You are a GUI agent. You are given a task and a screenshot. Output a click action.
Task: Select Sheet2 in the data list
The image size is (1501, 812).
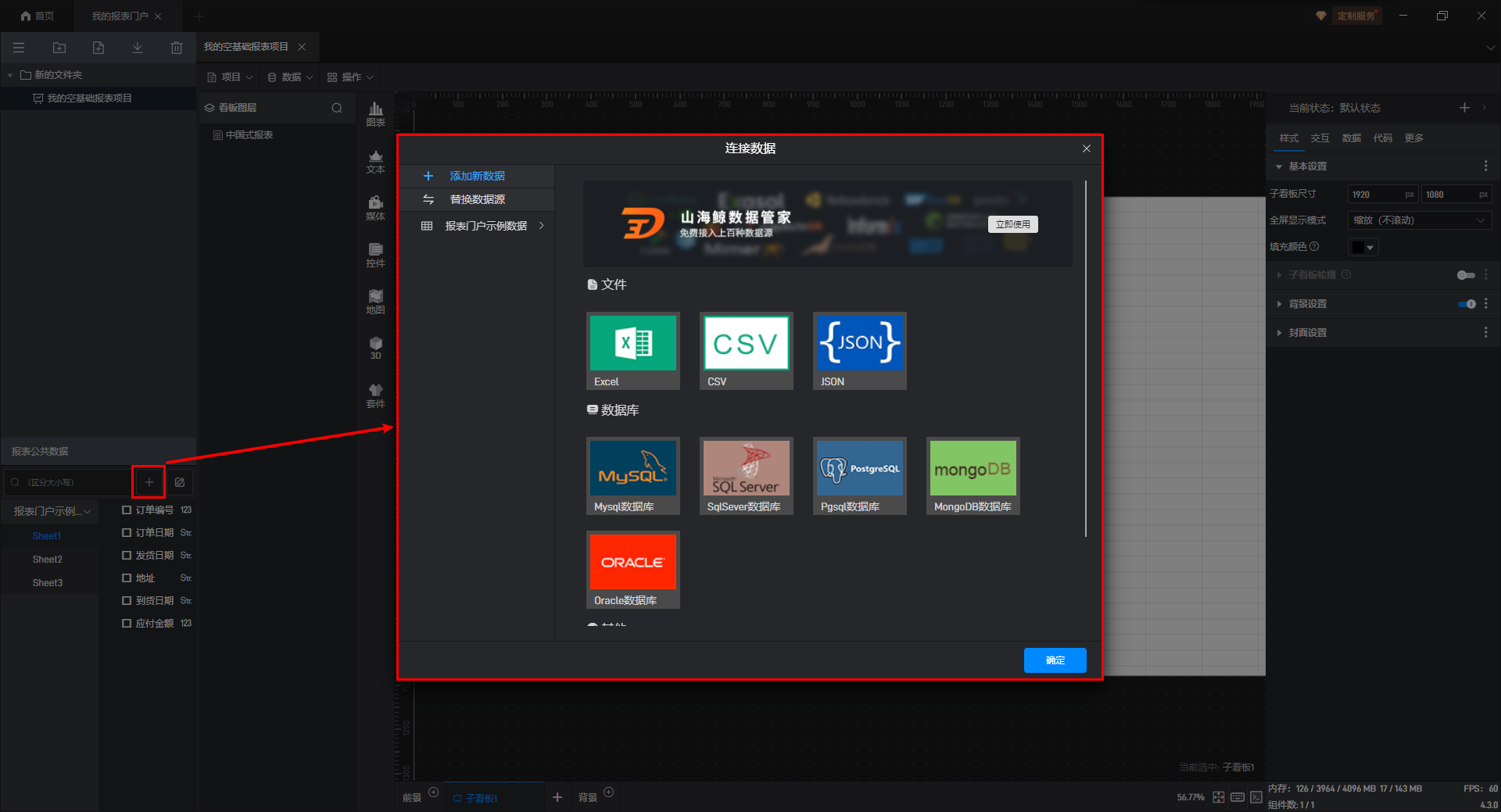coord(48,560)
